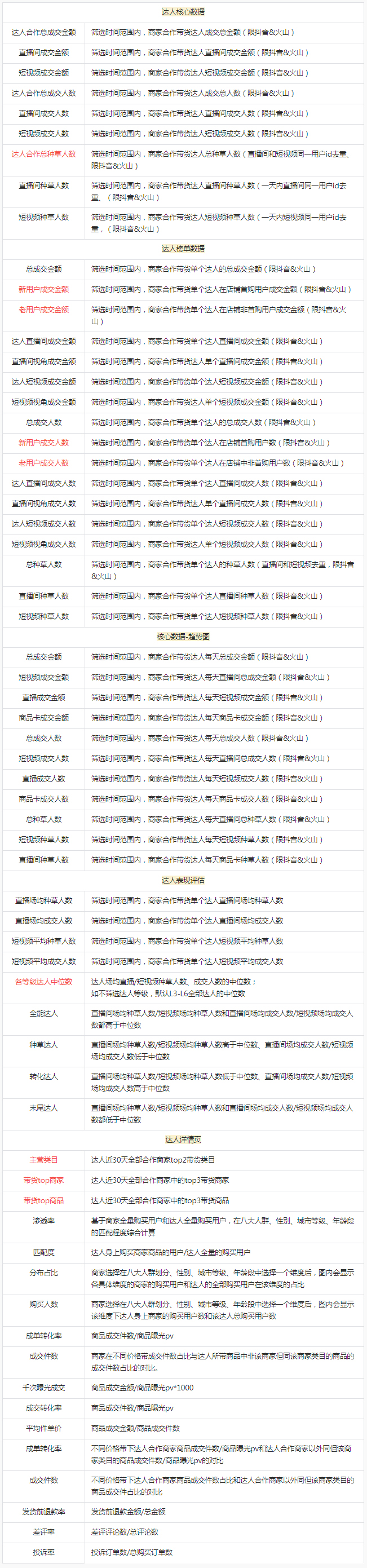This screenshot has height=1568, width=367.
Task: Select the formula 差评评论数/总评论数
Action: pos(125,1532)
